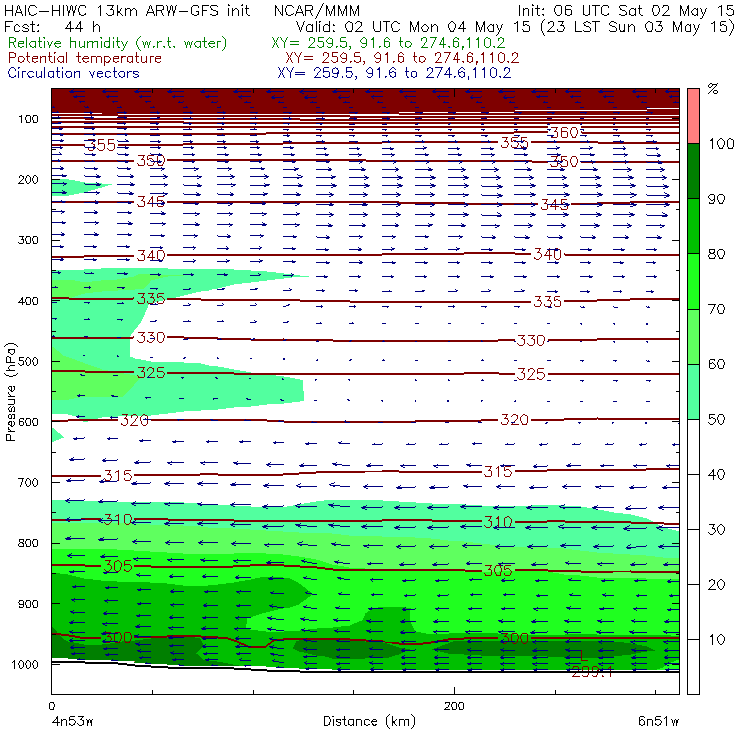This screenshot has height=740, width=740.
Task: Click the '200' distance axis label
Action: (454, 706)
